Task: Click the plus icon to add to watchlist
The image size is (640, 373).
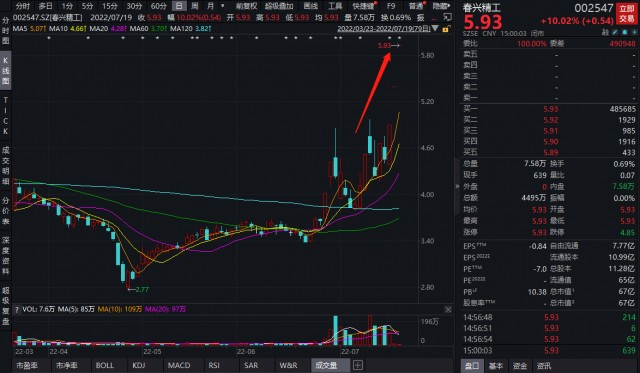Action: pyautogui.click(x=634, y=32)
